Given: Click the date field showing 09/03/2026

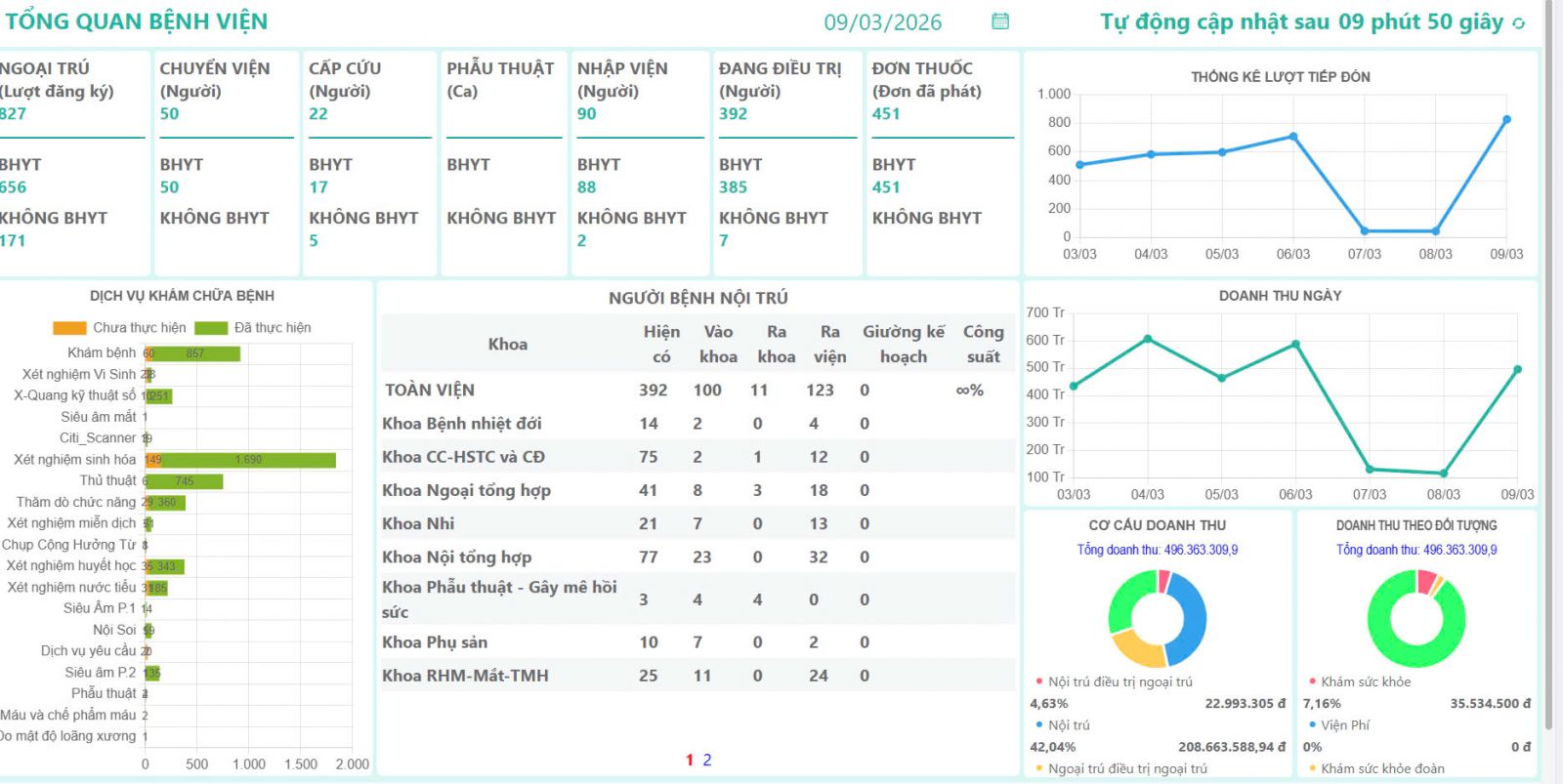Looking at the screenshot, I should tap(882, 22).
